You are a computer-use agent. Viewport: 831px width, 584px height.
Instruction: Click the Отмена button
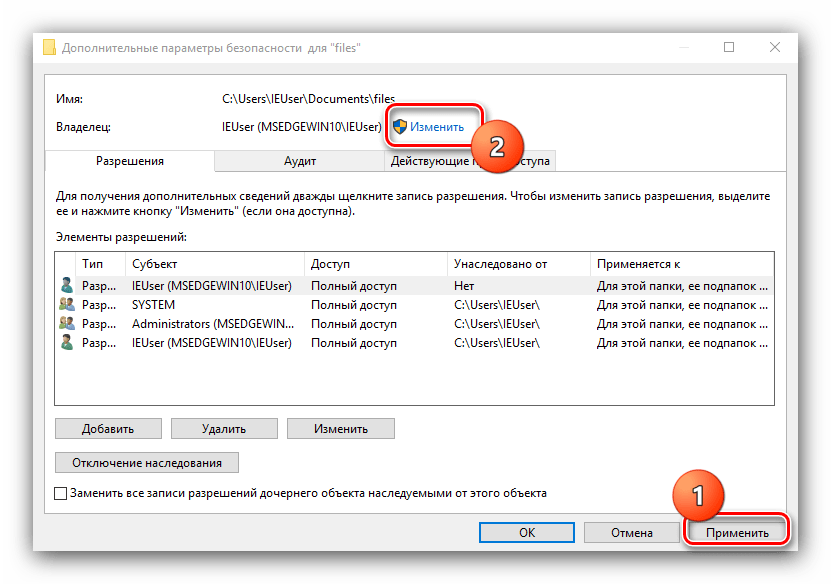(630, 533)
